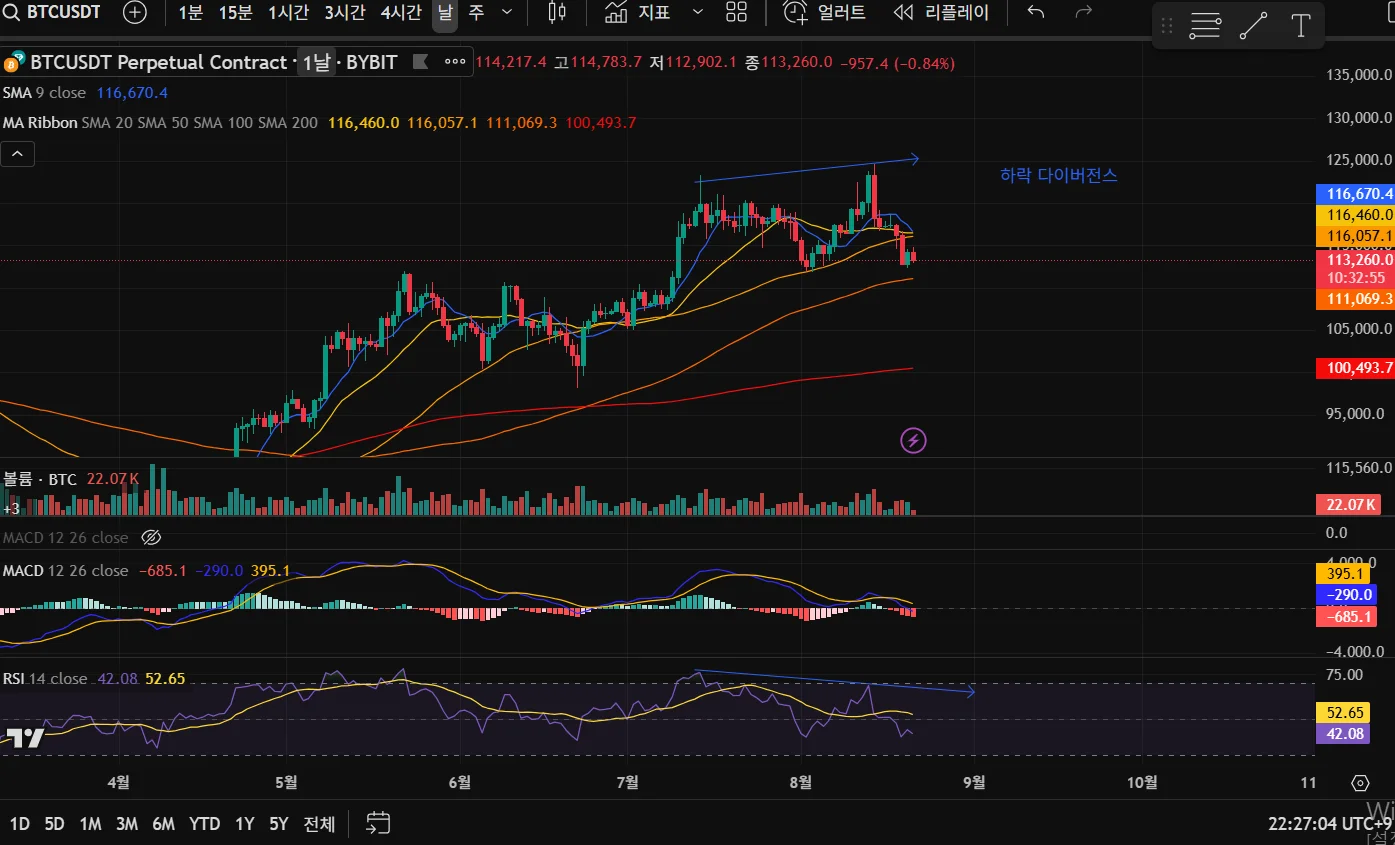Viewport: 1395px width, 845px height.
Task: Switch to the 1시간 timeframe
Action: tap(289, 13)
